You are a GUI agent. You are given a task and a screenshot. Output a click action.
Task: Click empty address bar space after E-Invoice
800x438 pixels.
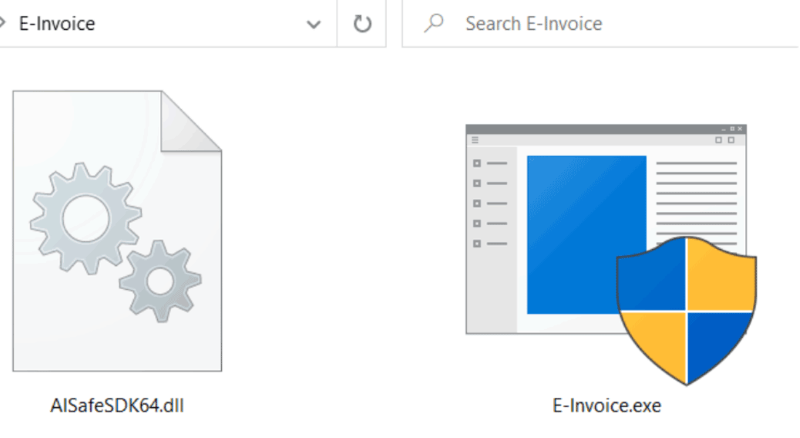click(199, 23)
